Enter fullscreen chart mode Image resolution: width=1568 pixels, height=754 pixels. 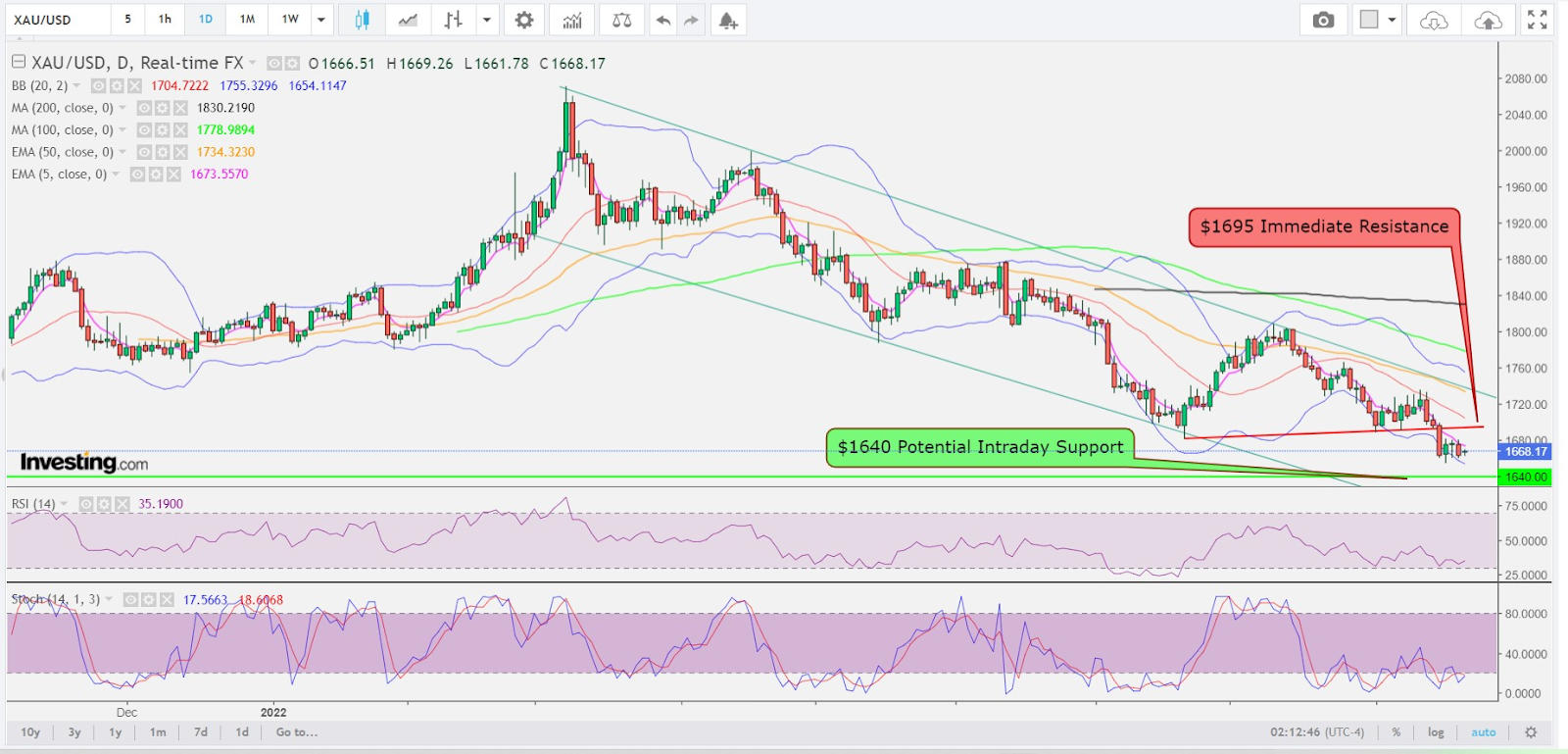coord(1538,20)
